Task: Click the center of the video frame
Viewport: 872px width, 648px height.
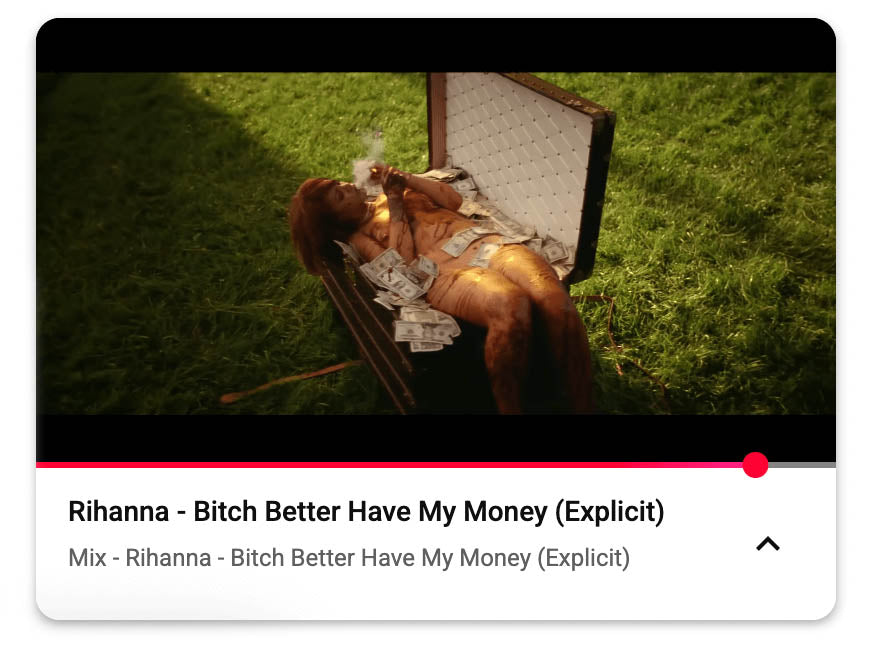Action: (x=436, y=243)
